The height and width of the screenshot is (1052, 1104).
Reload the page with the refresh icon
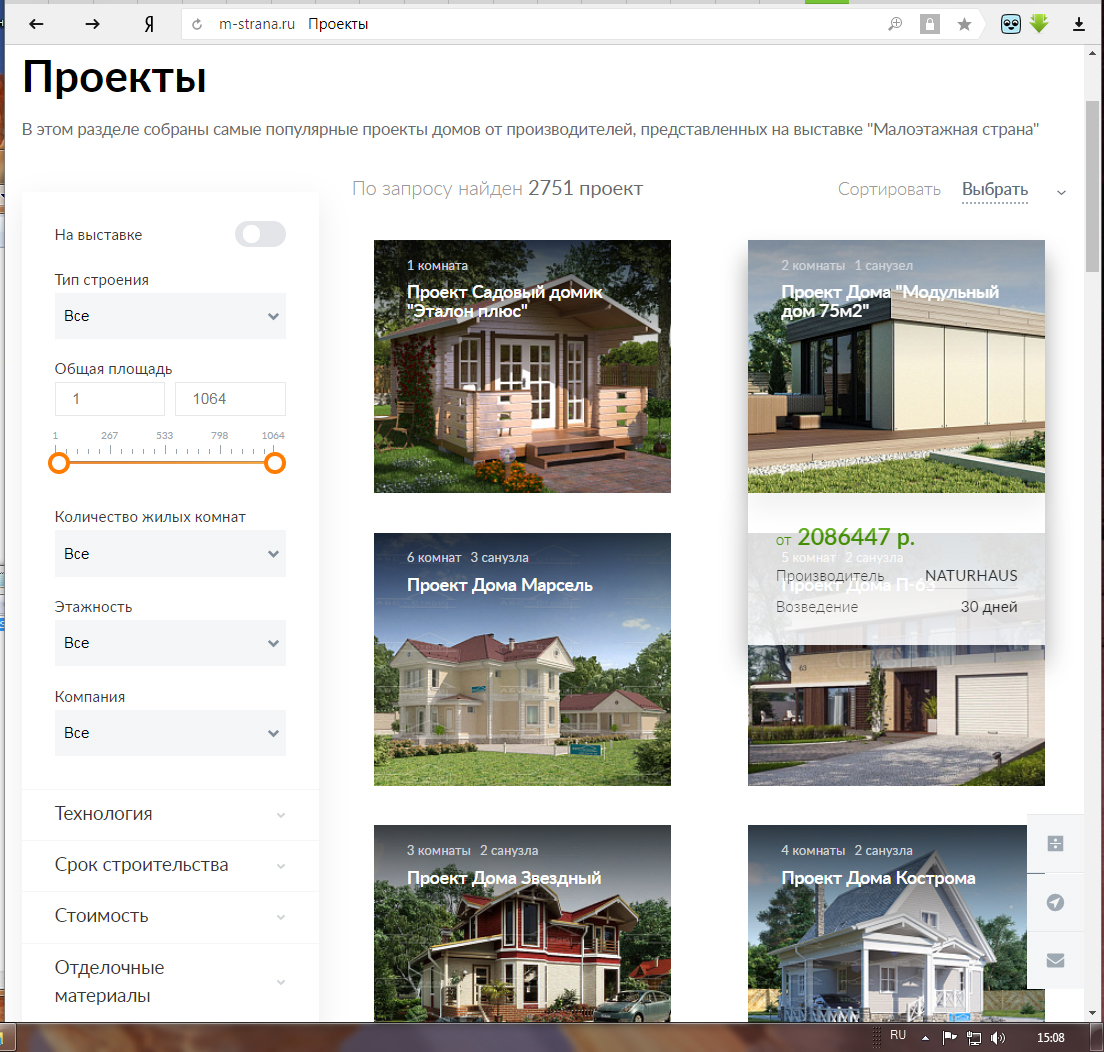point(197,25)
